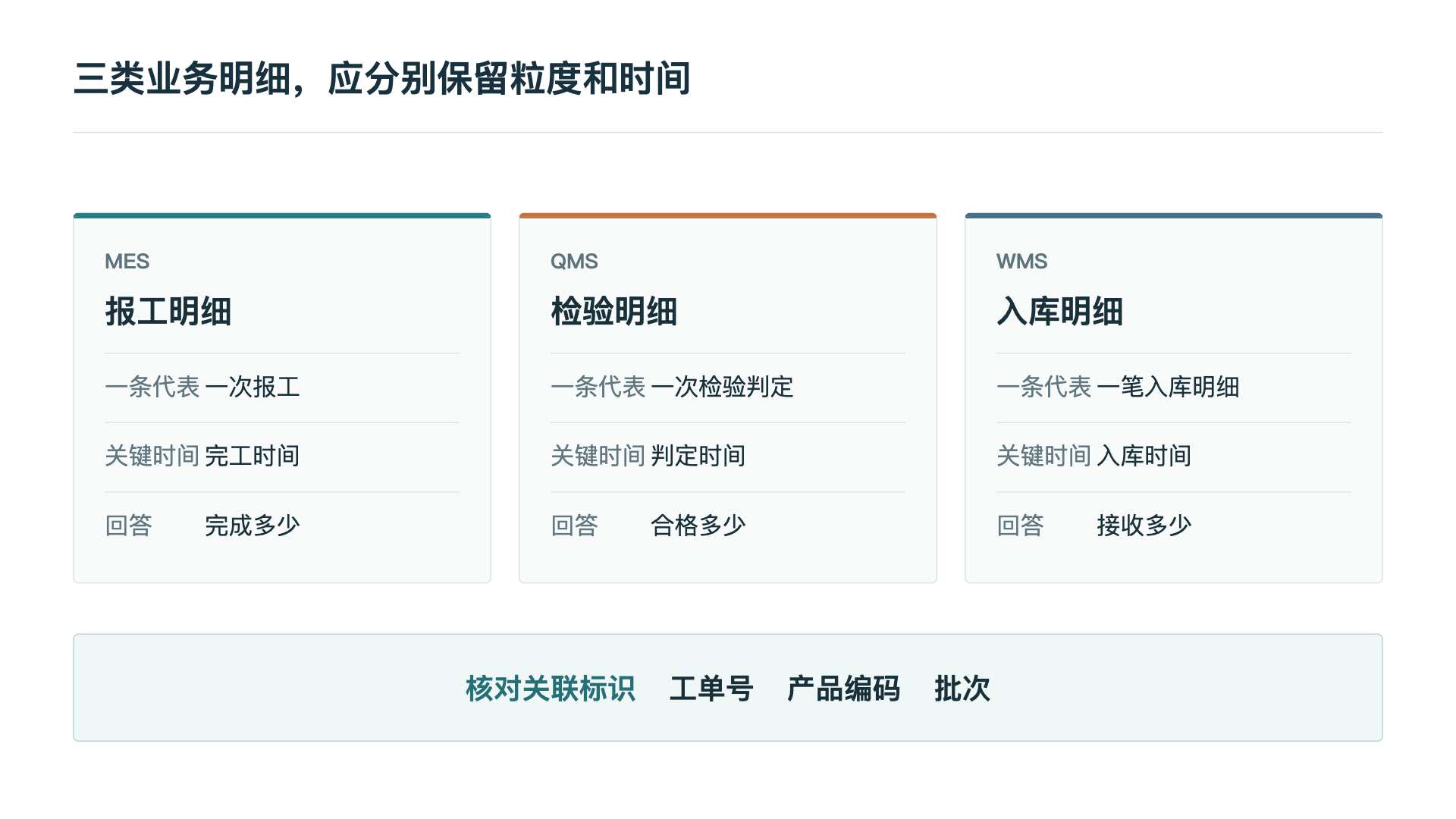Click the 接收多少 answer text

(x=1144, y=526)
